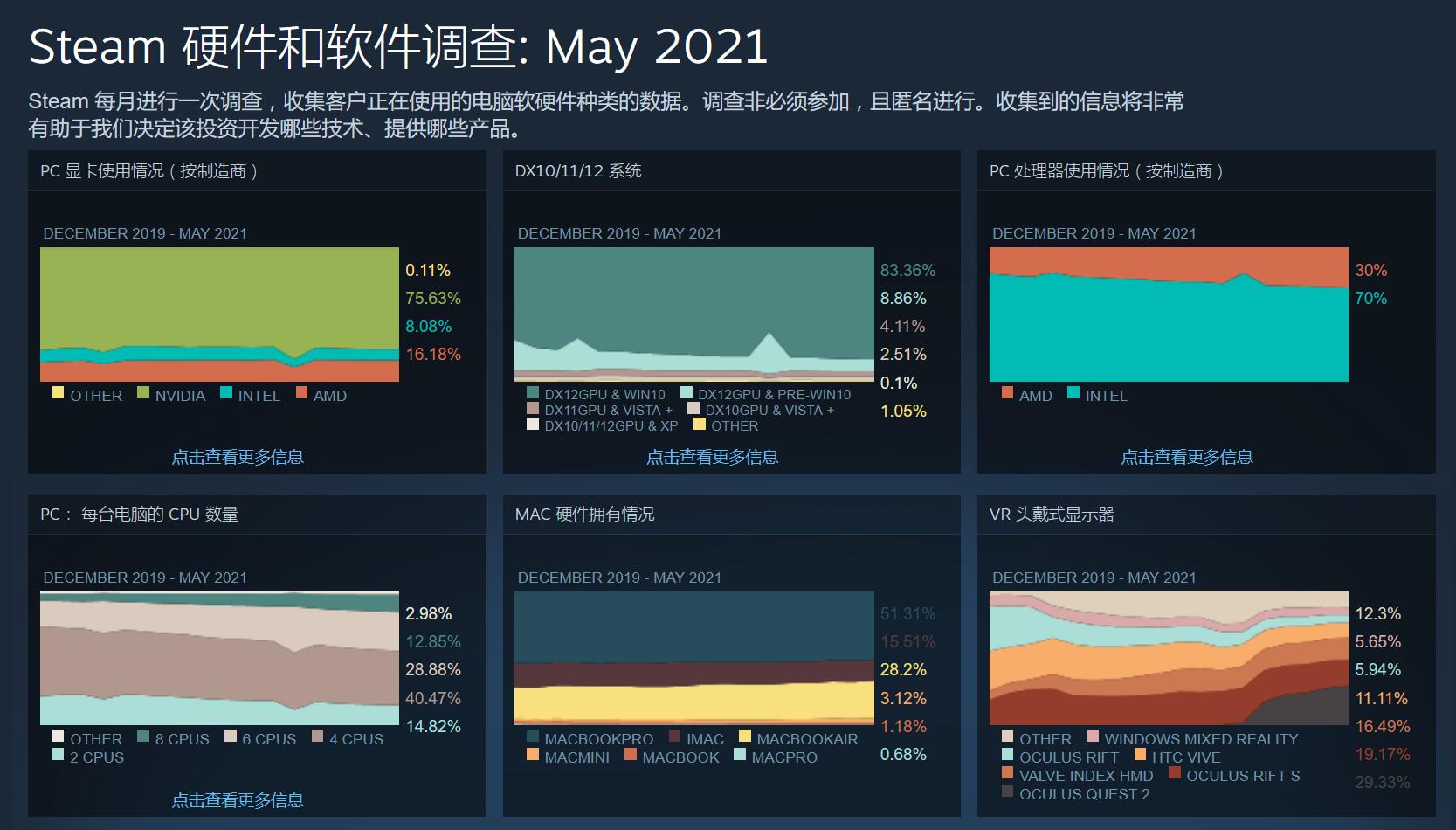This screenshot has width=1456, height=830.
Task: Click the VR headset panel title
Action: click(1052, 515)
